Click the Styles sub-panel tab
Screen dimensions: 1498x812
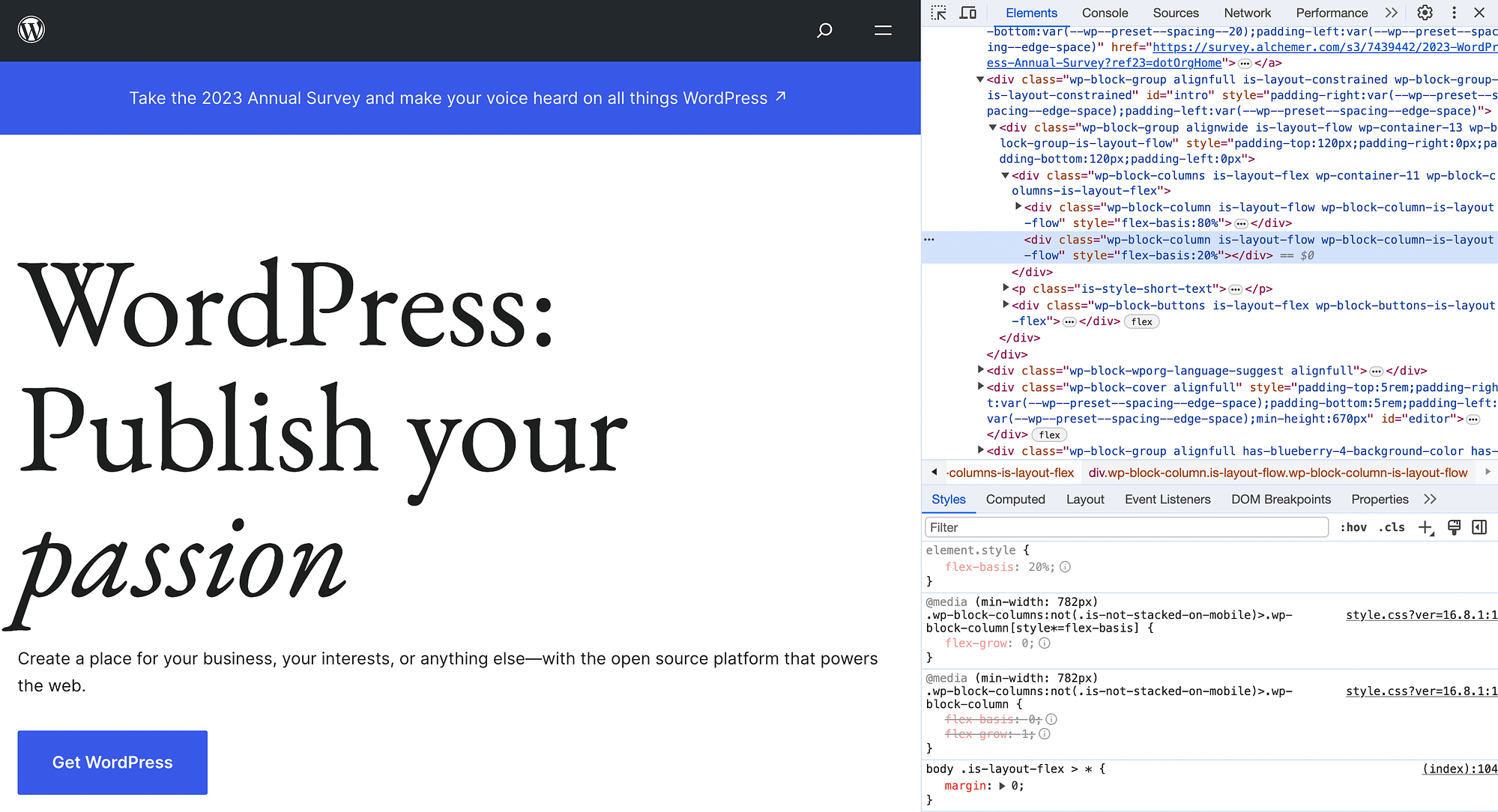click(947, 500)
